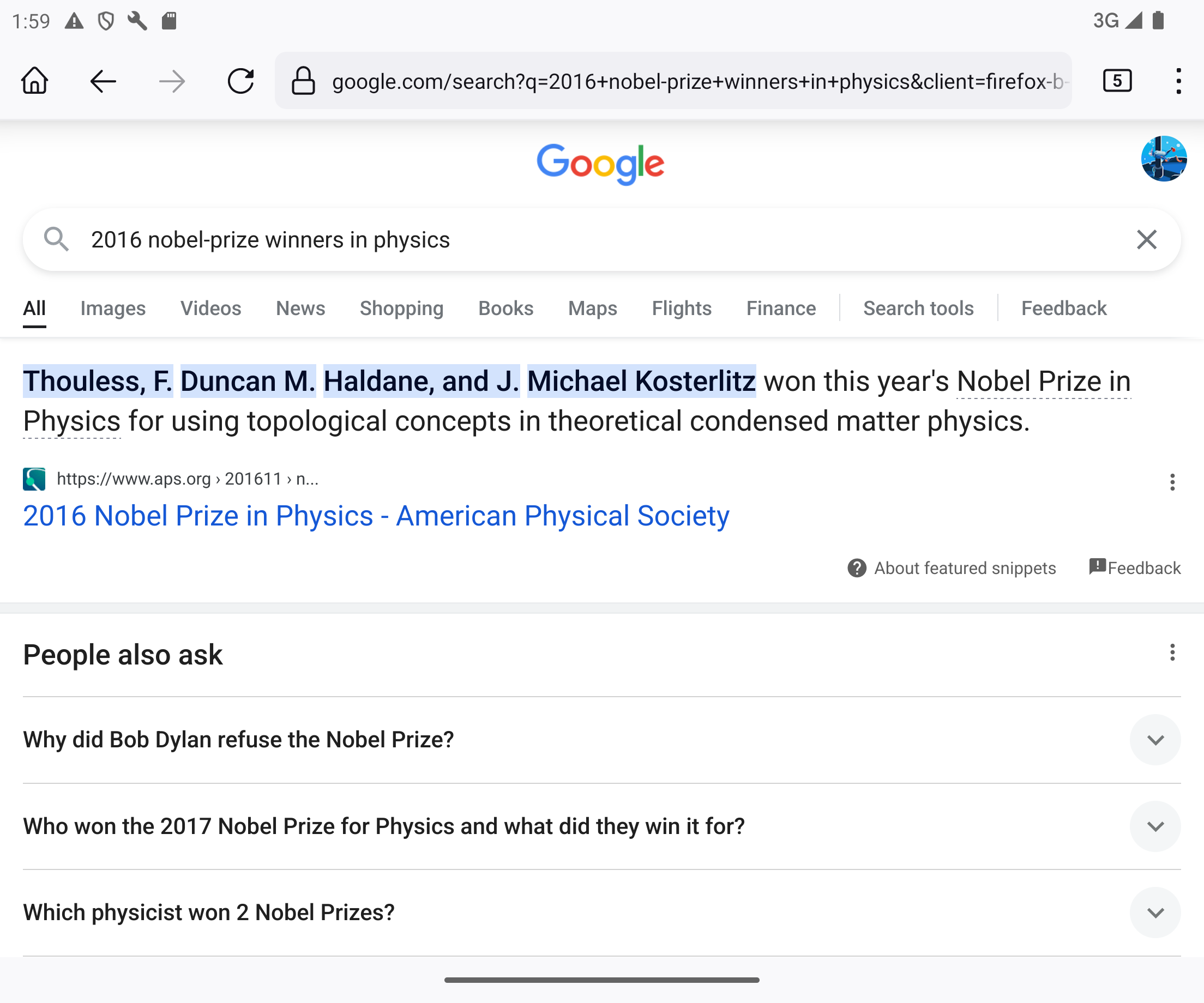Viewport: 1204px width, 1003px height.
Task: Tap the lock site-info icon
Action: point(303,81)
